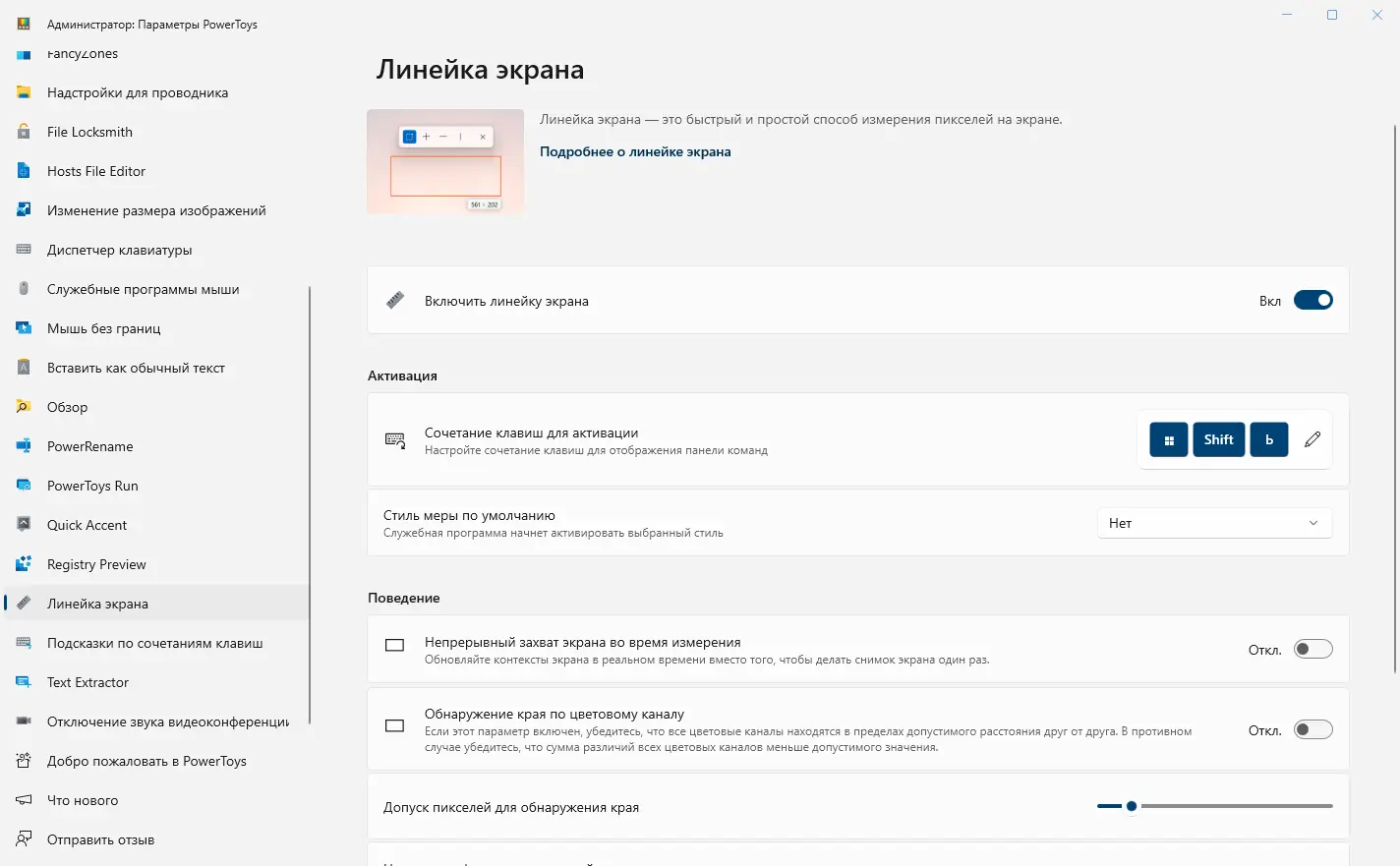1400x866 pixels.
Task: Click the screen ruler preview image
Action: tap(445, 162)
